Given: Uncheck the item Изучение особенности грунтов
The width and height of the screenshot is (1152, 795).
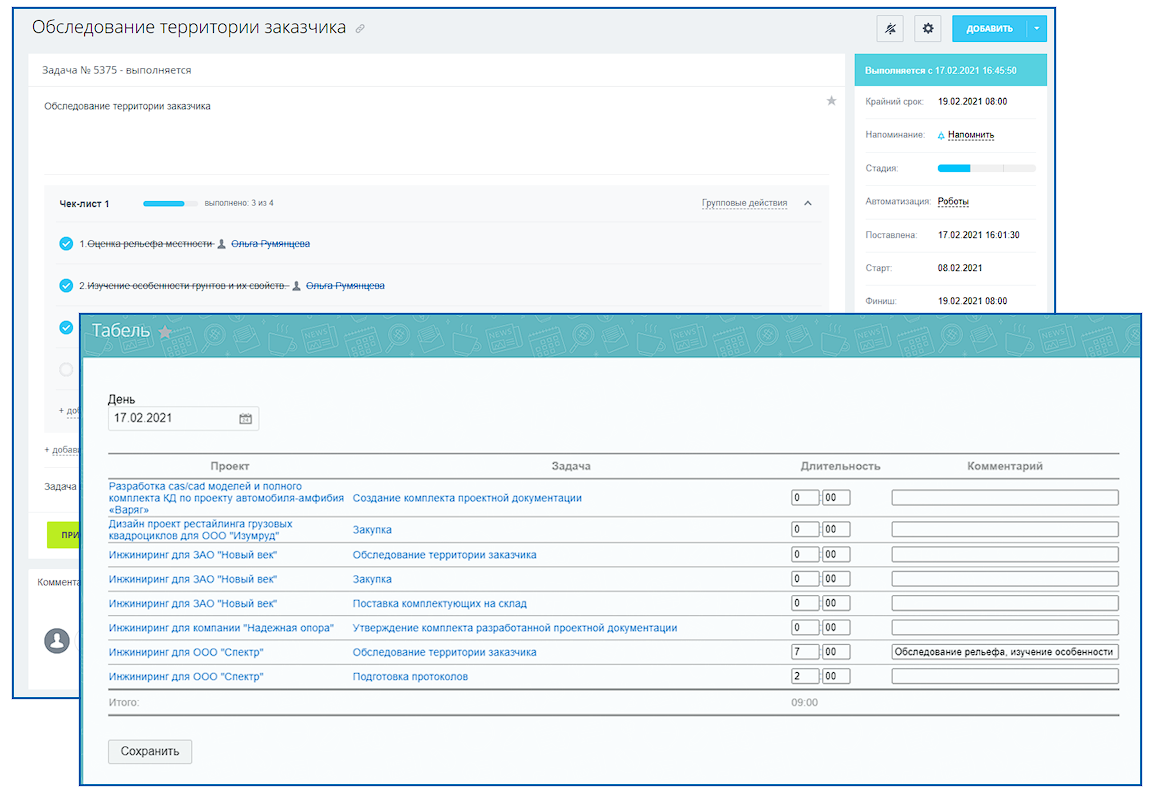Looking at the screenshot, I should 66,286.
